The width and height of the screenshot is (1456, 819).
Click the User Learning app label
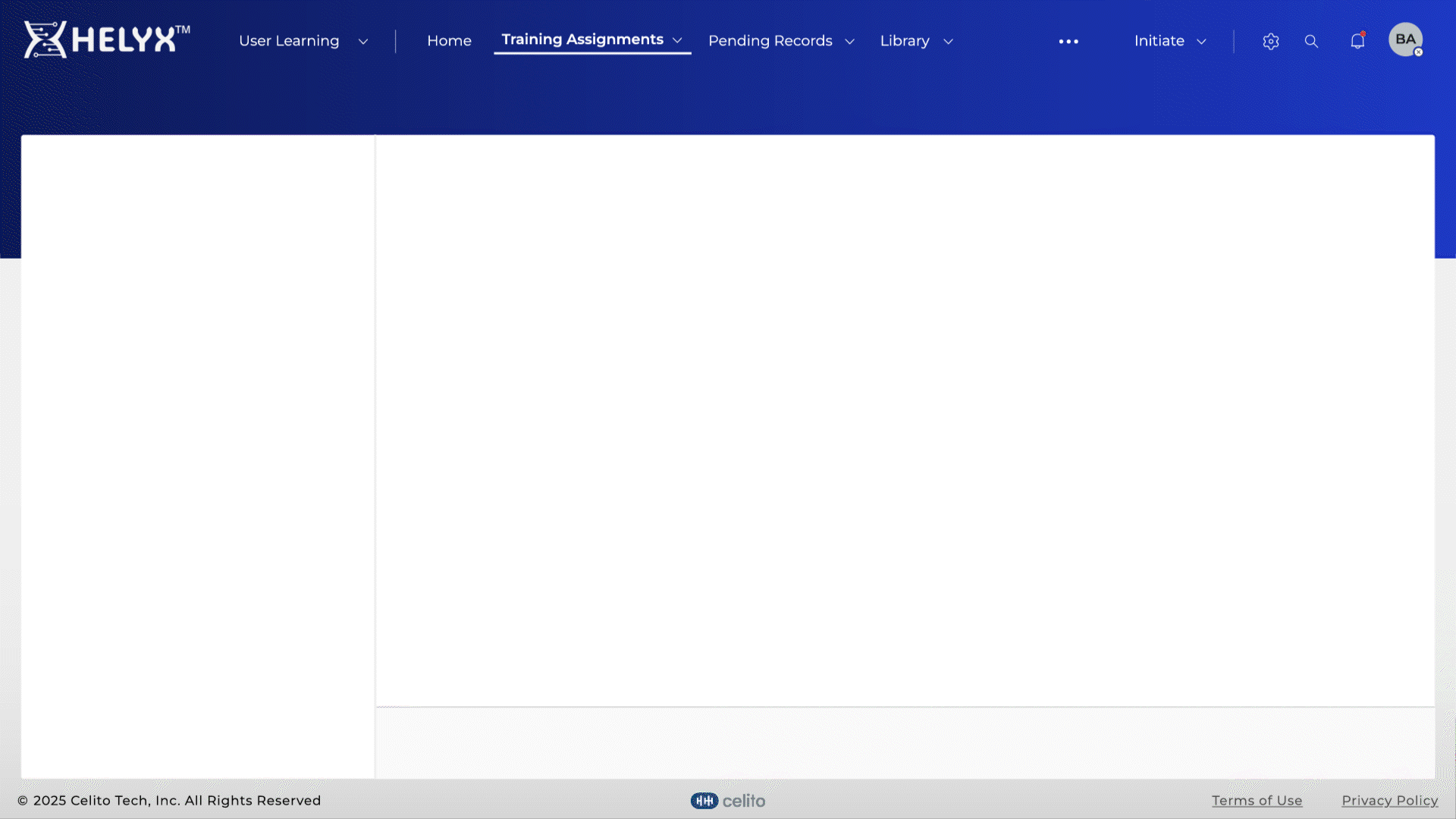pos(289,41)
